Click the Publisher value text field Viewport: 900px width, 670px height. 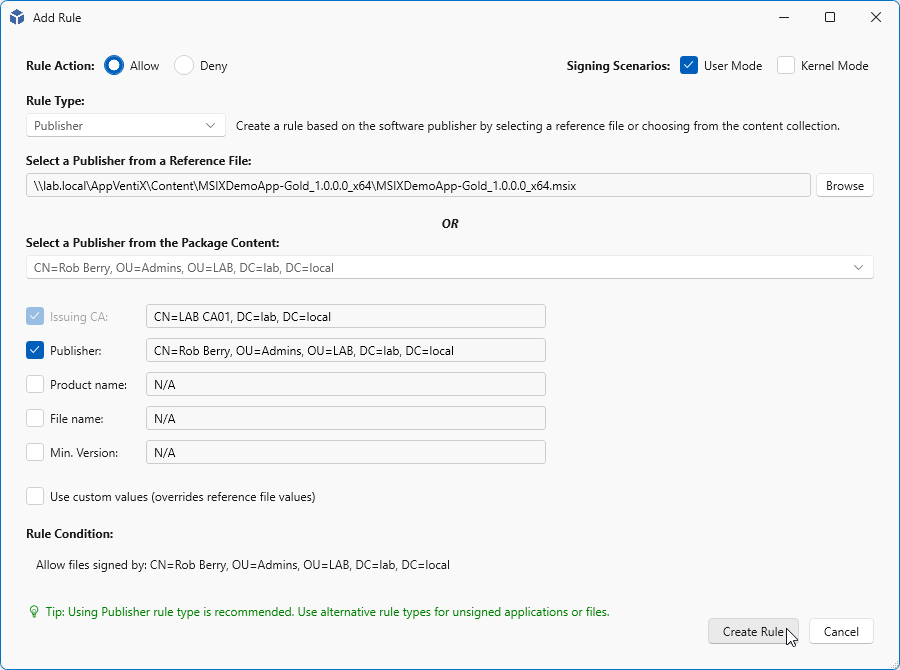(x=345, y=350)
